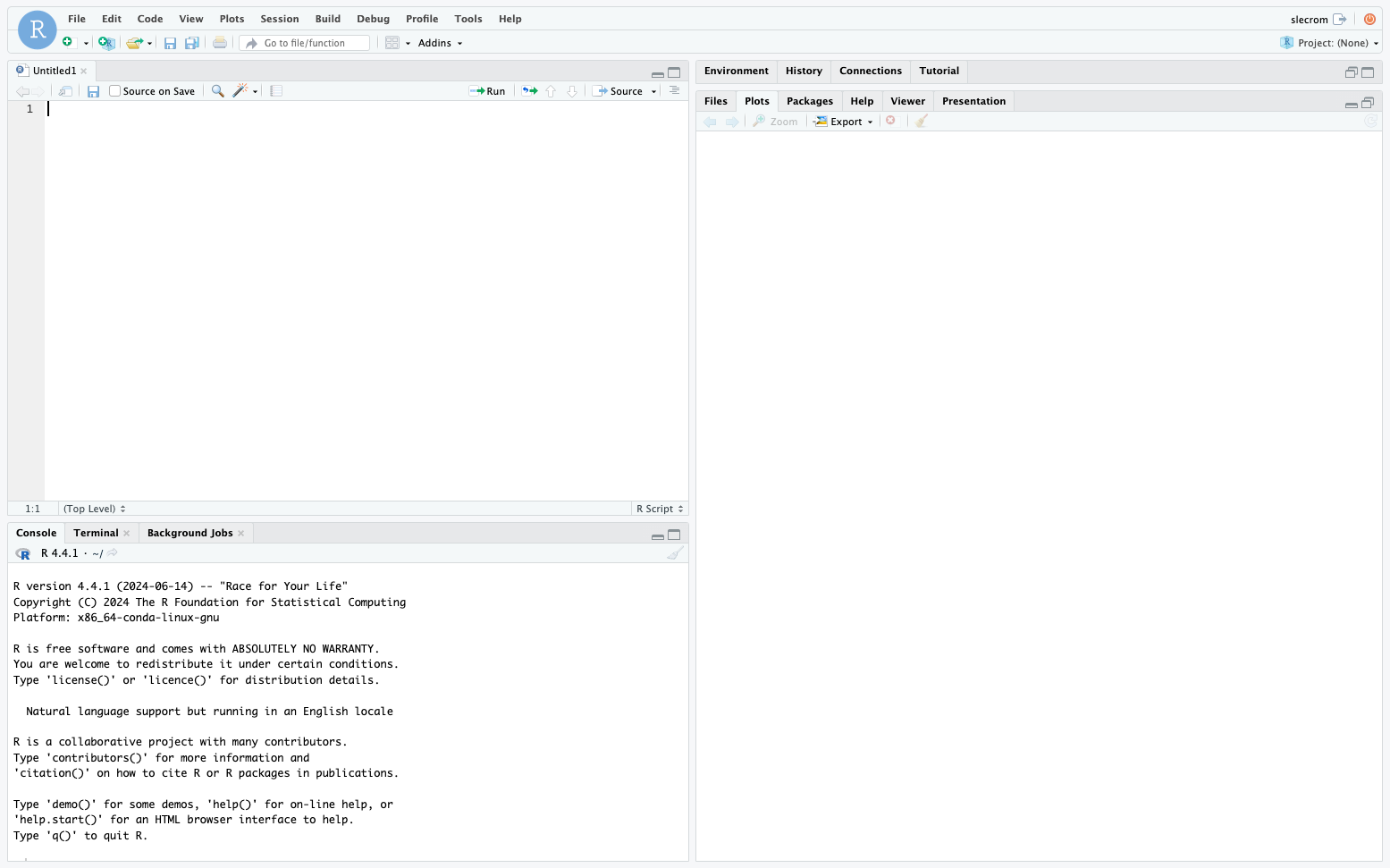Re-run previous code region icon
This screenshot has width=1390, height=868.
[x=530, y=91]
